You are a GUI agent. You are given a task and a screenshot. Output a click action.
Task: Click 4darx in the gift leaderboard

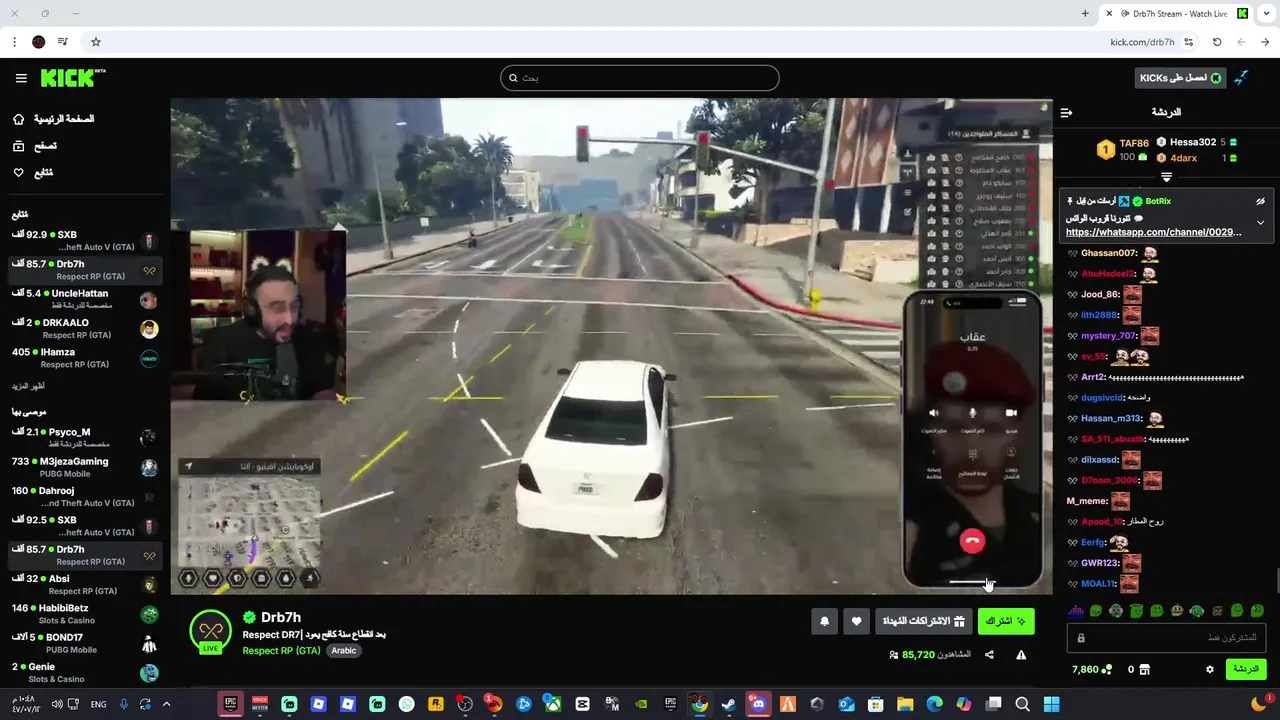pos(1183,158)
